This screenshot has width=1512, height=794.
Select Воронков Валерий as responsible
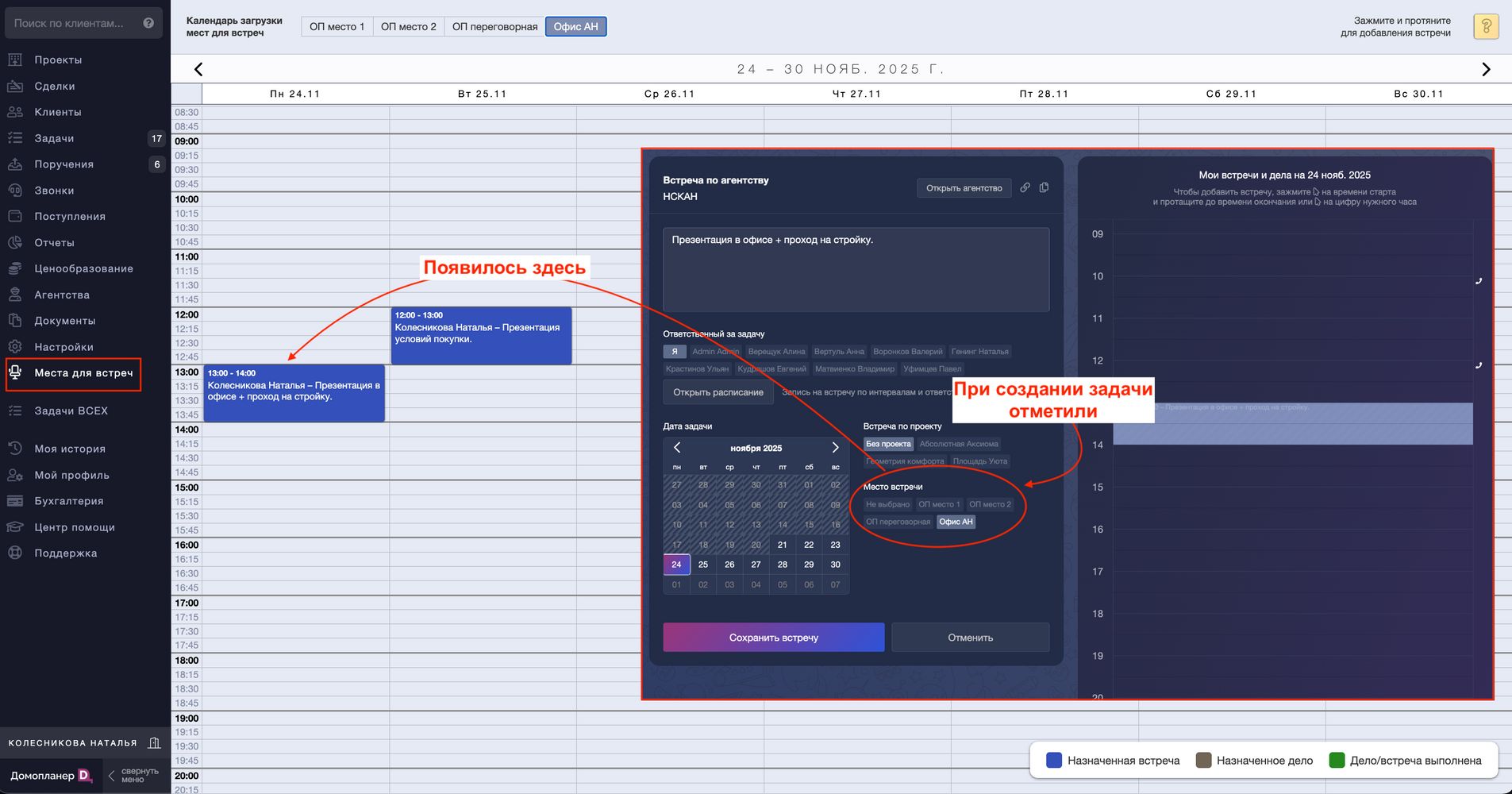(x=908, y=352)
